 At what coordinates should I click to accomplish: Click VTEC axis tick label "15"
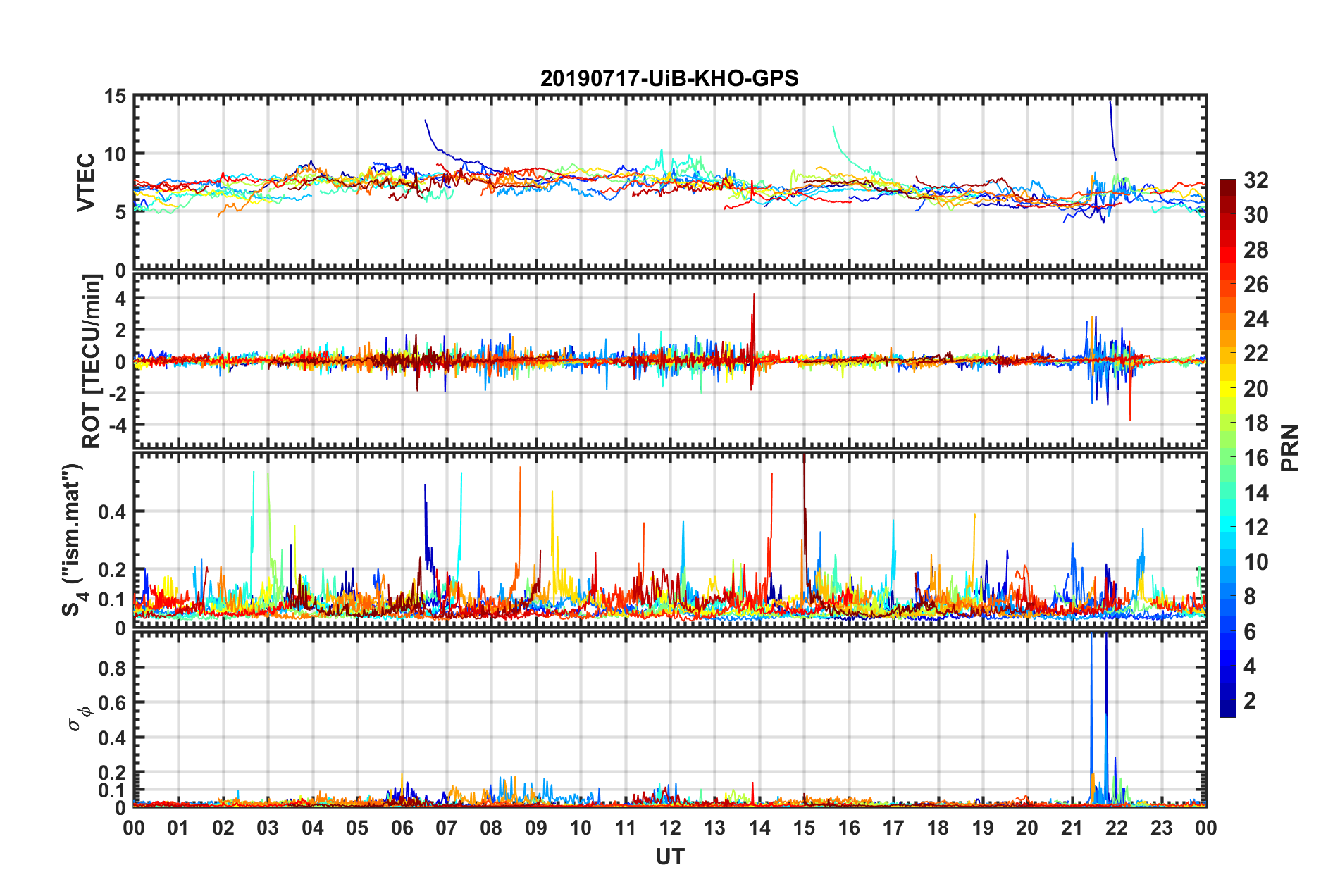point(114,96)
